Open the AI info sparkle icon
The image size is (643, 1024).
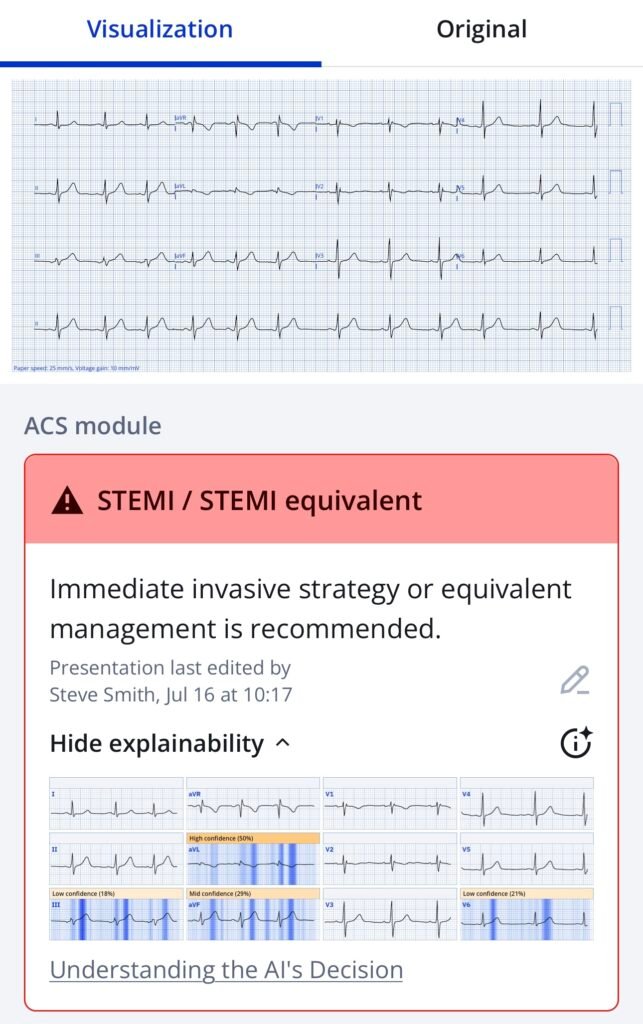point(577,743)
